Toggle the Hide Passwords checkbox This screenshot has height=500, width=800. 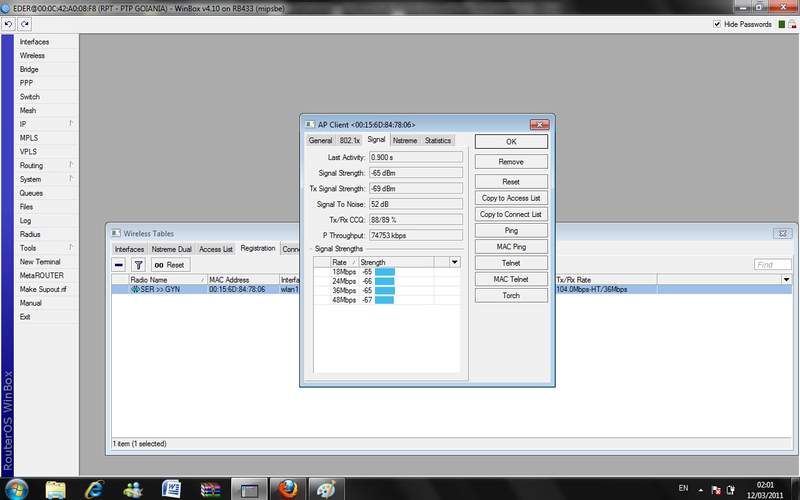point(717,24)
